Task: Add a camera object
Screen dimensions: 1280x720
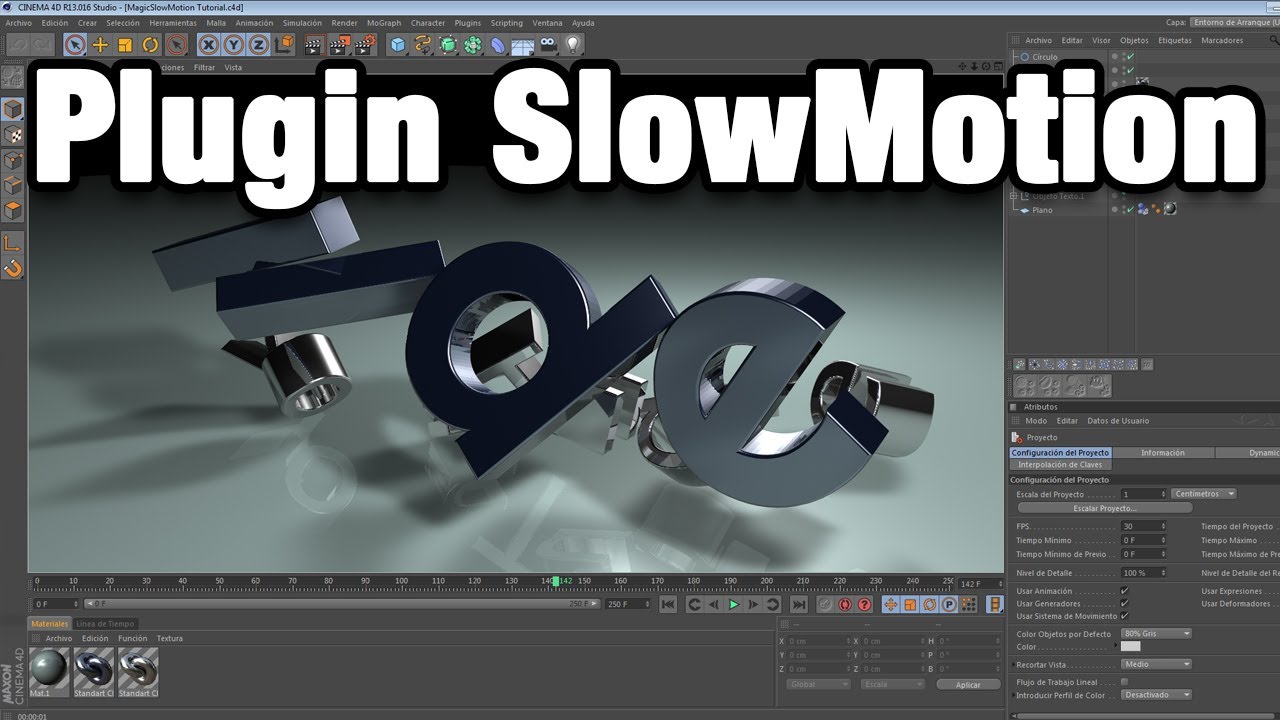Action: [x=548, y=45]
